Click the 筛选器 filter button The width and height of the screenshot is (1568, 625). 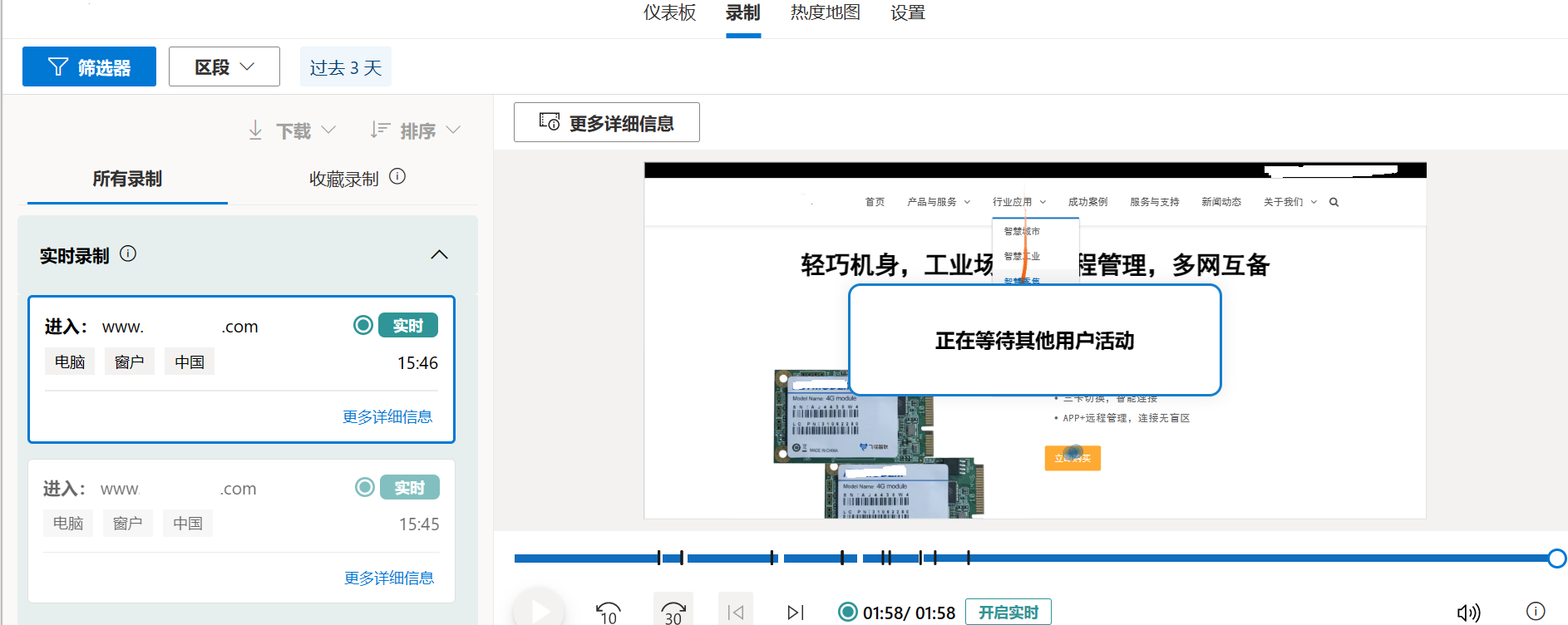coord(89,66)
